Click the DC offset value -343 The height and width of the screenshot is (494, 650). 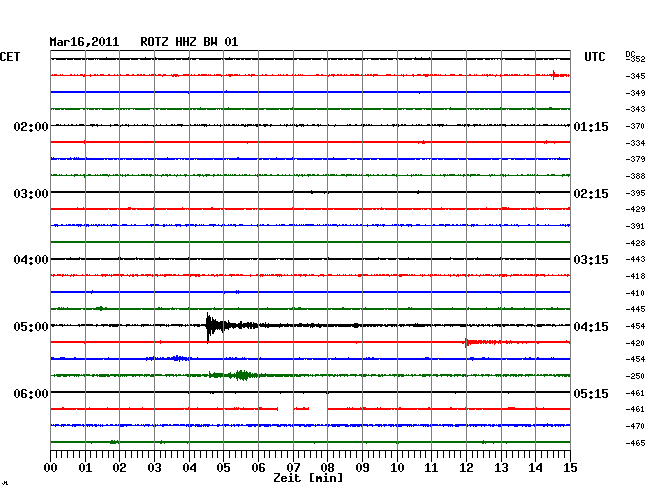pyautogui.click(x=635, y=109)
